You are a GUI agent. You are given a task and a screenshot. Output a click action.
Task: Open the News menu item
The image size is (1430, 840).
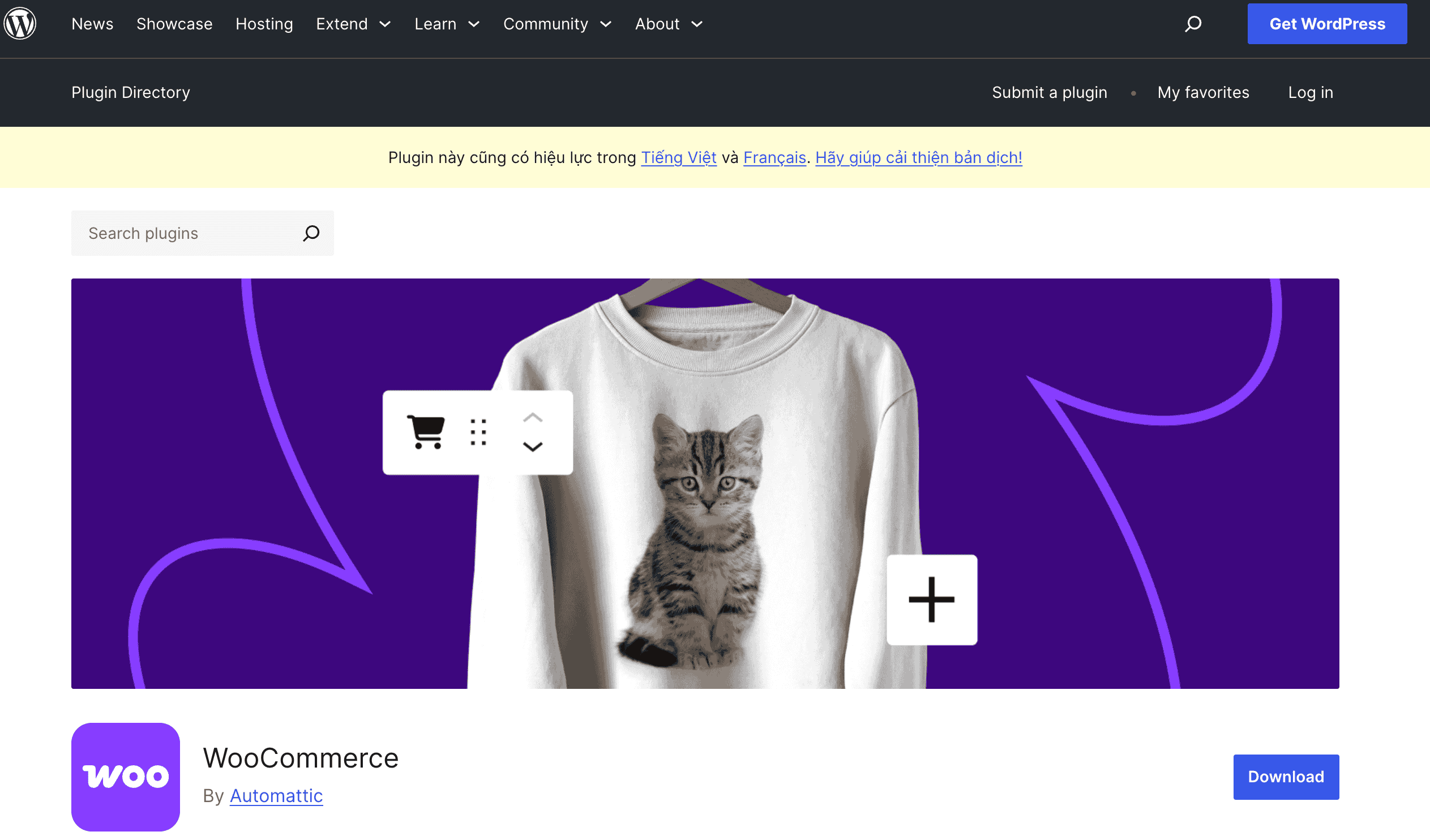pyautogui.click(x=92, y=24)
